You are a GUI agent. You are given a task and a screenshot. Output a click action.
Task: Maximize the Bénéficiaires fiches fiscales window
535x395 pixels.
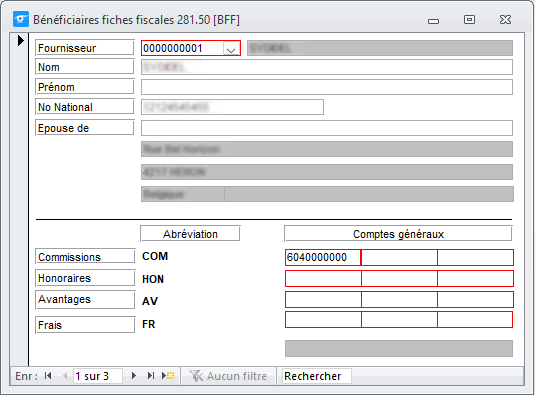tap(469, 19)
